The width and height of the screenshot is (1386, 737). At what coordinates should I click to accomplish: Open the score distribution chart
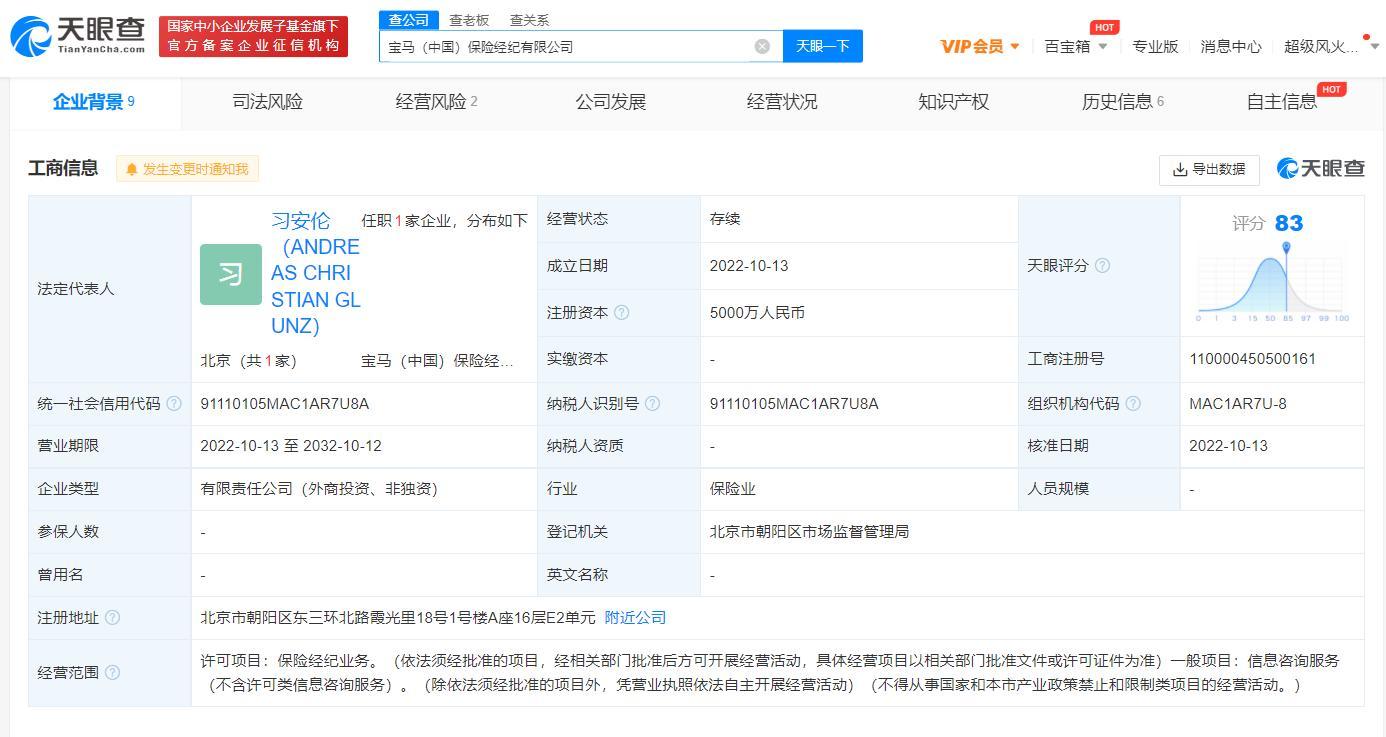(x=1273, y=284)
